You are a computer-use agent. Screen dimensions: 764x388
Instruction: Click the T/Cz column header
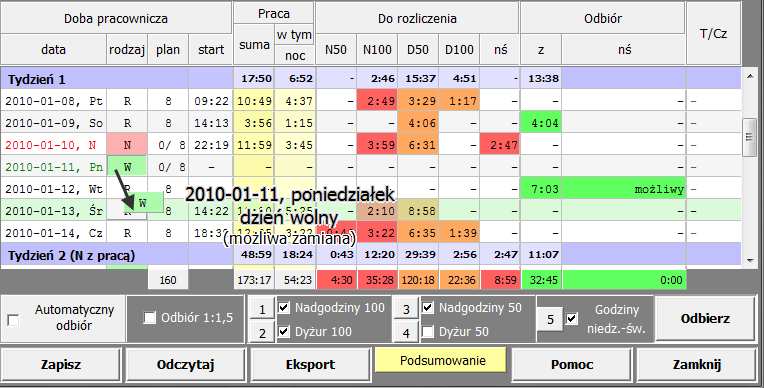[x=713, y=33]
